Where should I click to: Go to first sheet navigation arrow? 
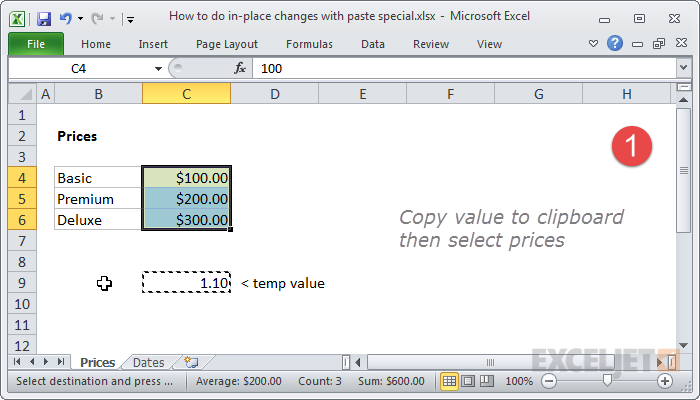click(x=17, y=362)
